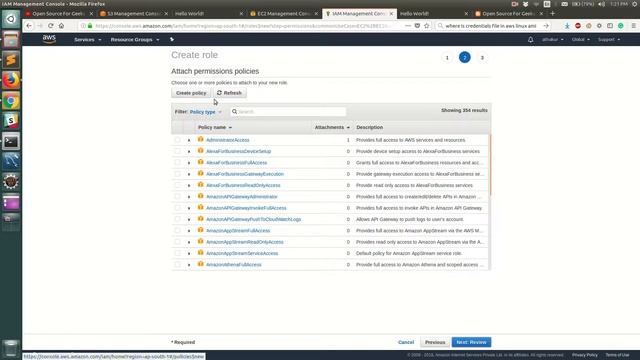Check the AmazonAthenaFullAccess checkbox

[178, 264]
